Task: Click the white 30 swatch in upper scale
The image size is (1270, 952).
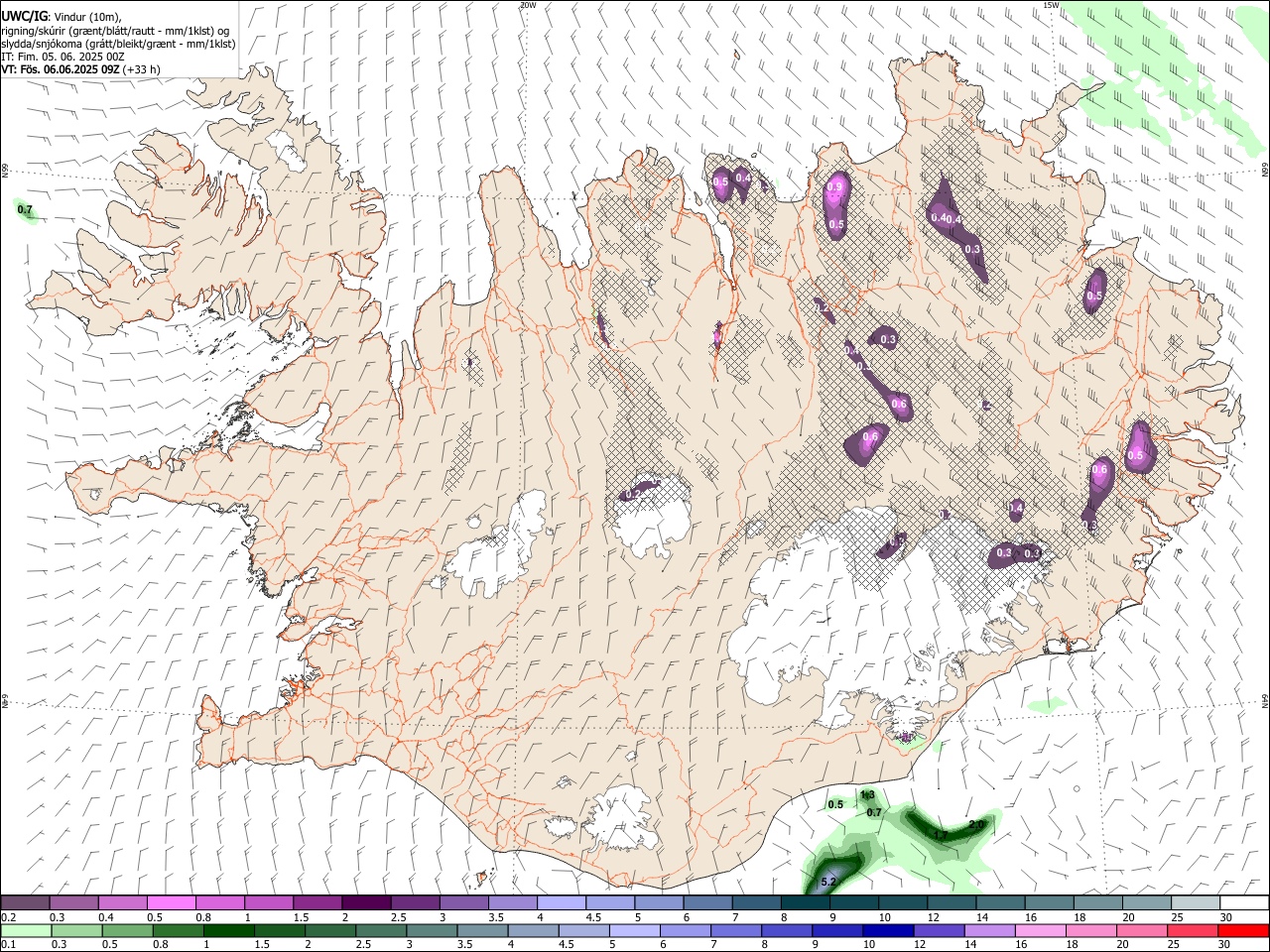Action: pos(1244,902)
